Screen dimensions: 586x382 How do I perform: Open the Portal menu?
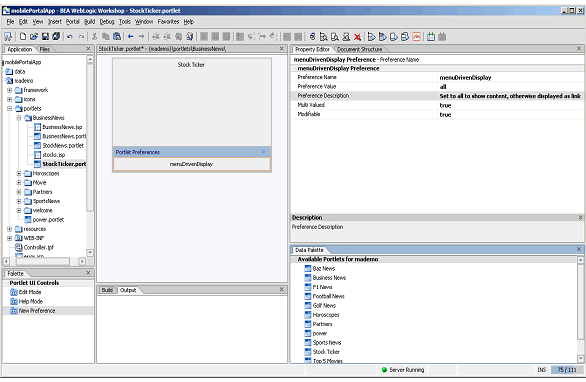pyautogui.click(x=73, y=22)
